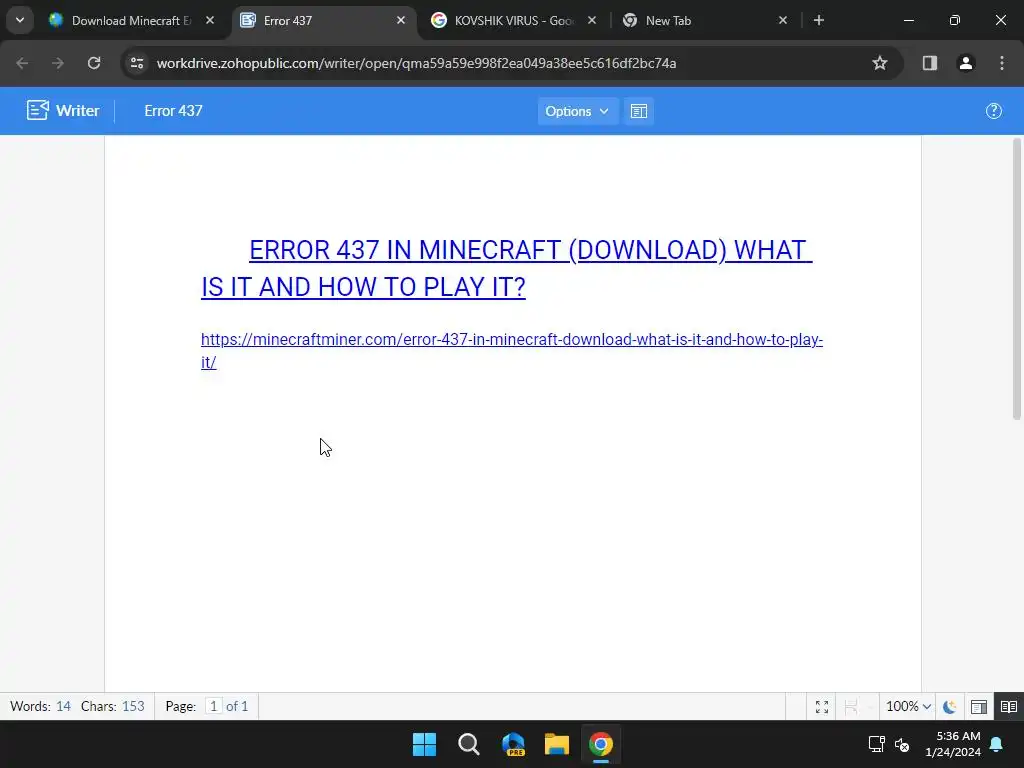Open the browser side panel
The height and width of the screenshot is (768, 1024).
(930, 63)
